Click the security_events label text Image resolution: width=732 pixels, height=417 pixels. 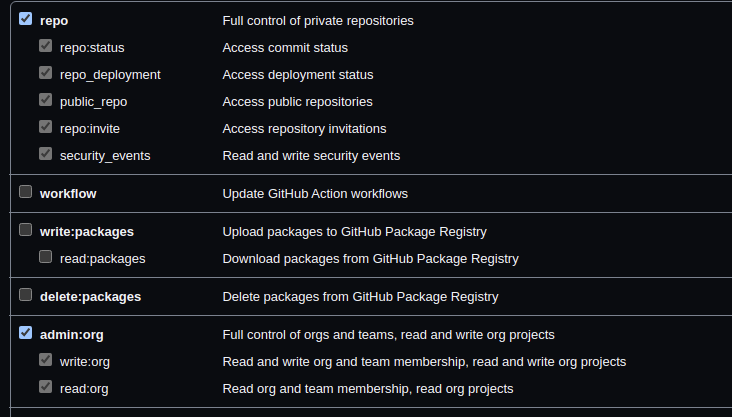[105, 156]
